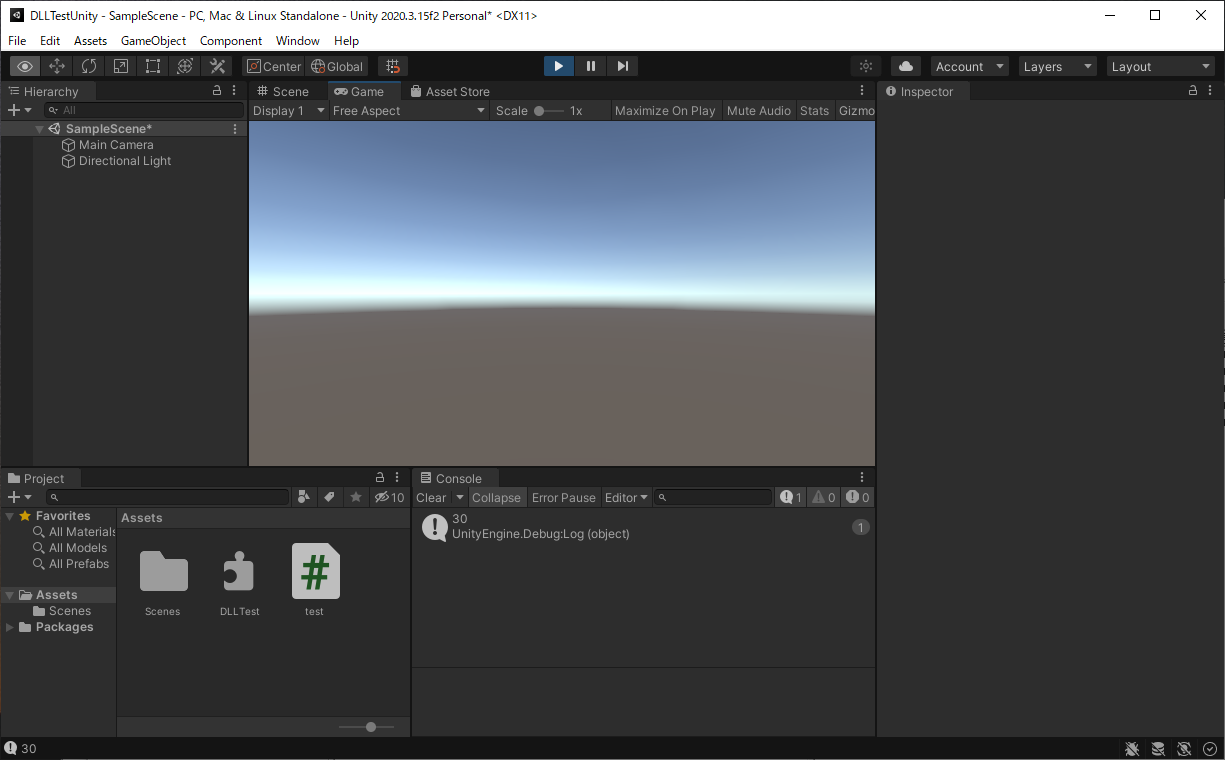This screenshot has height=760, width=1225.
Task: Select the test C# script asset
Action: pyautogui.click(x=315, y=581)
